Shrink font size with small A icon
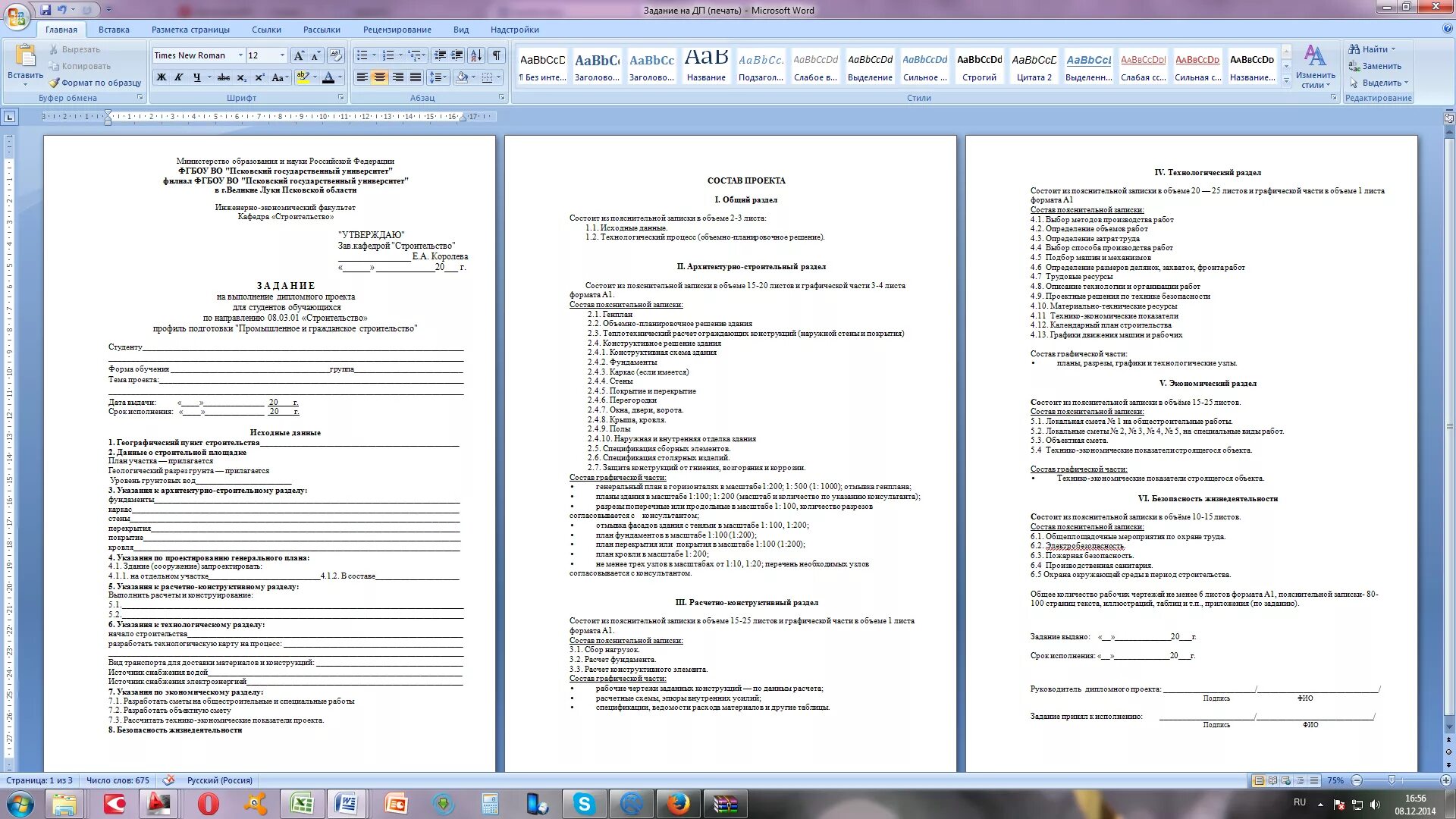Viewport: 1456px width, 819px height. pyautogui.click(x=315, y=55)
